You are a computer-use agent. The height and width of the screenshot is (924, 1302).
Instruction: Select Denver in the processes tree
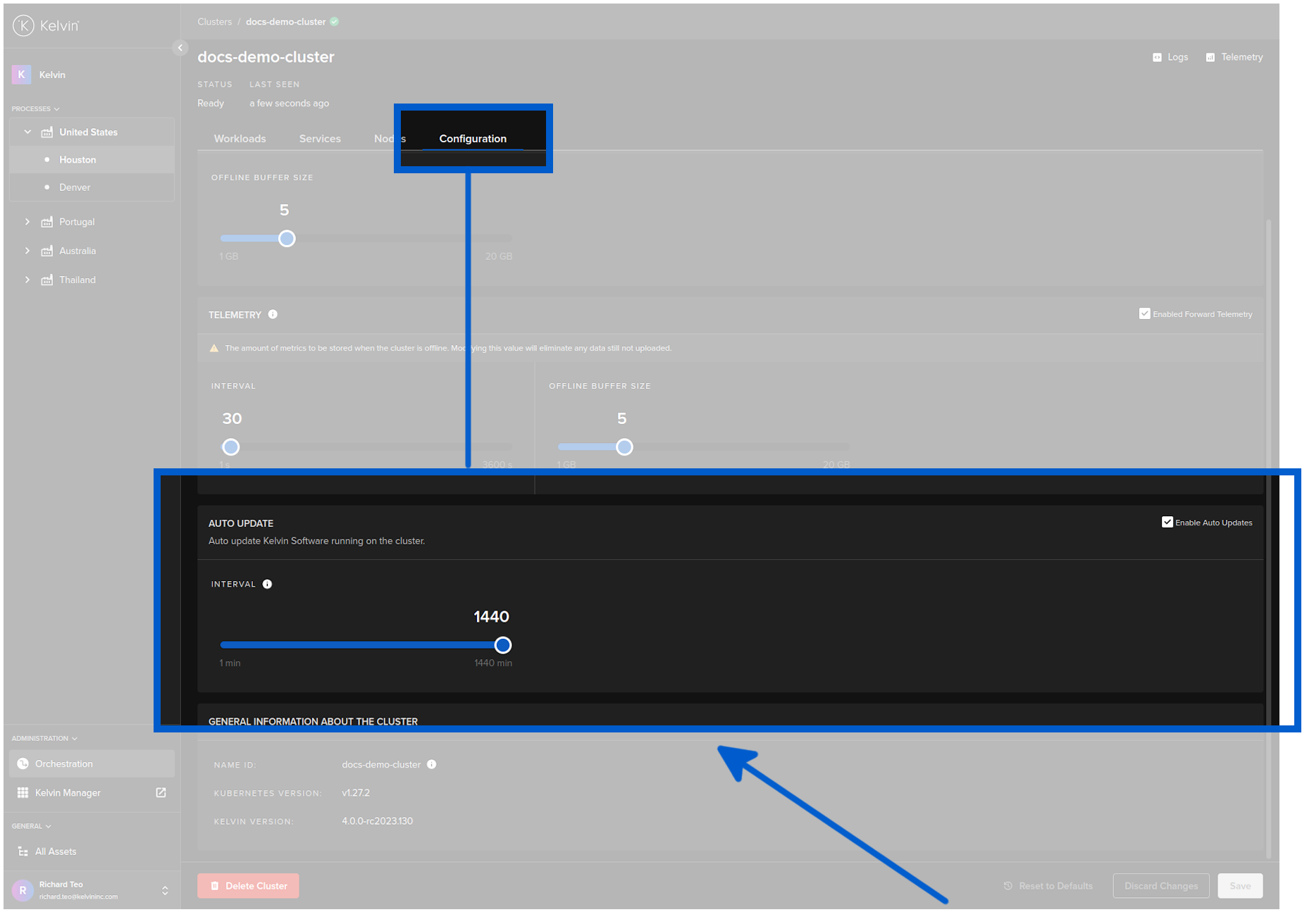pyautogui.click(x=75, y=187)
